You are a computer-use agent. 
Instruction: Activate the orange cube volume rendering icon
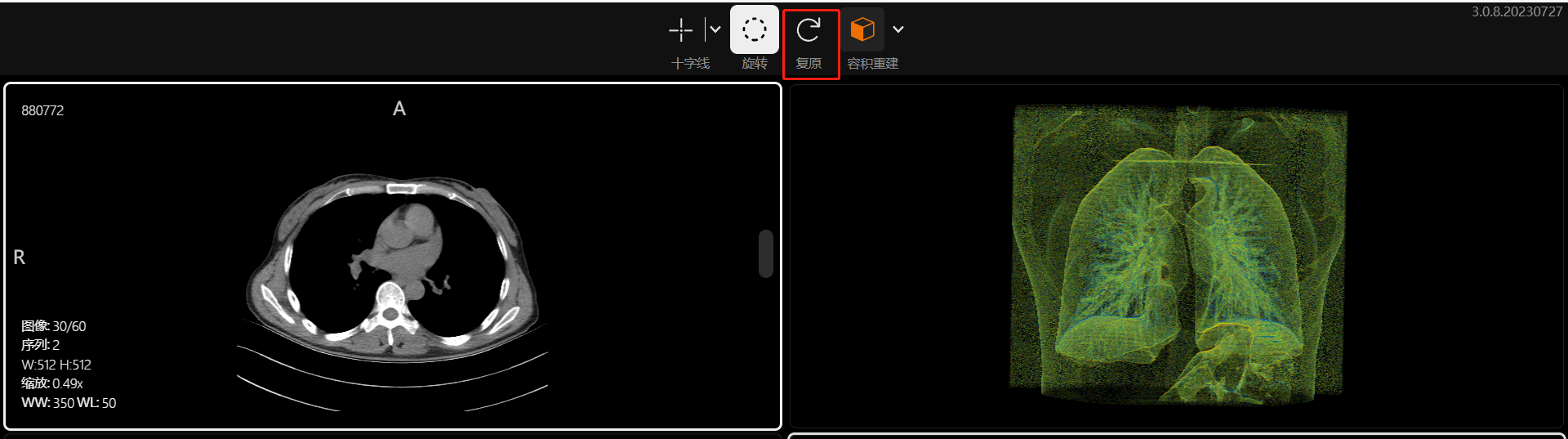tap(862, 29)
